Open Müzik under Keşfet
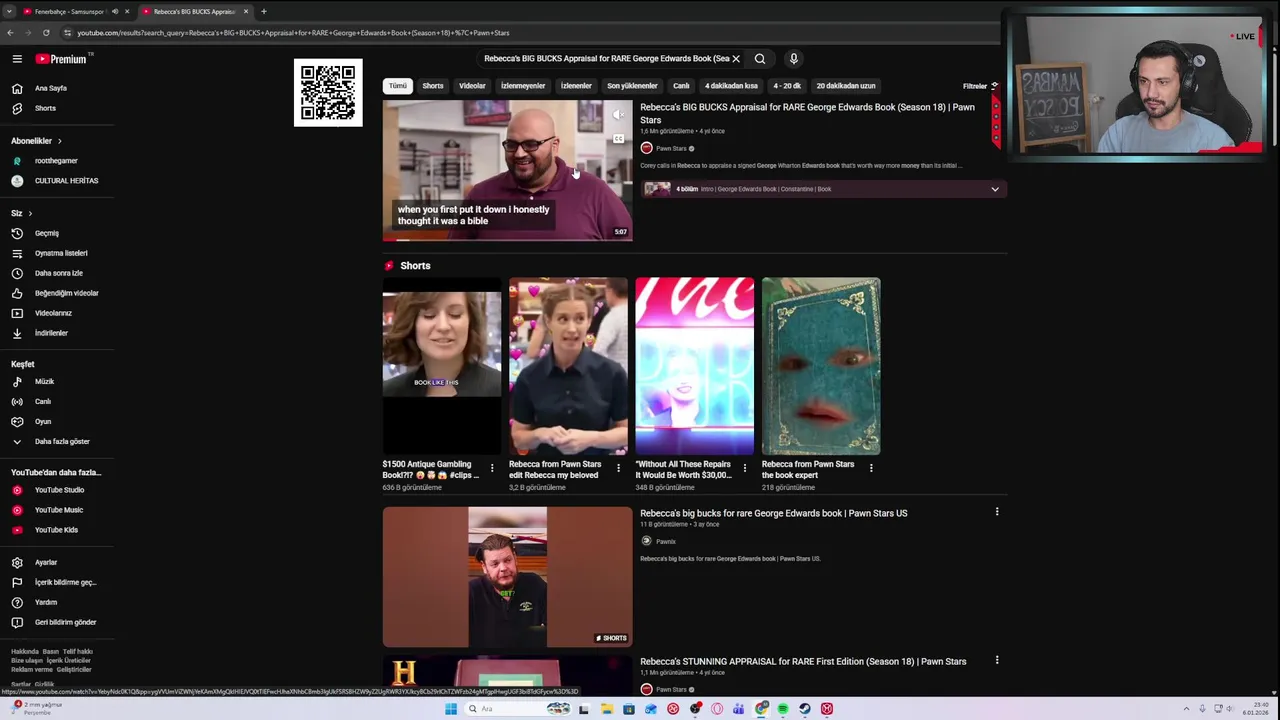1280x720 pixels. pos(44,381)
